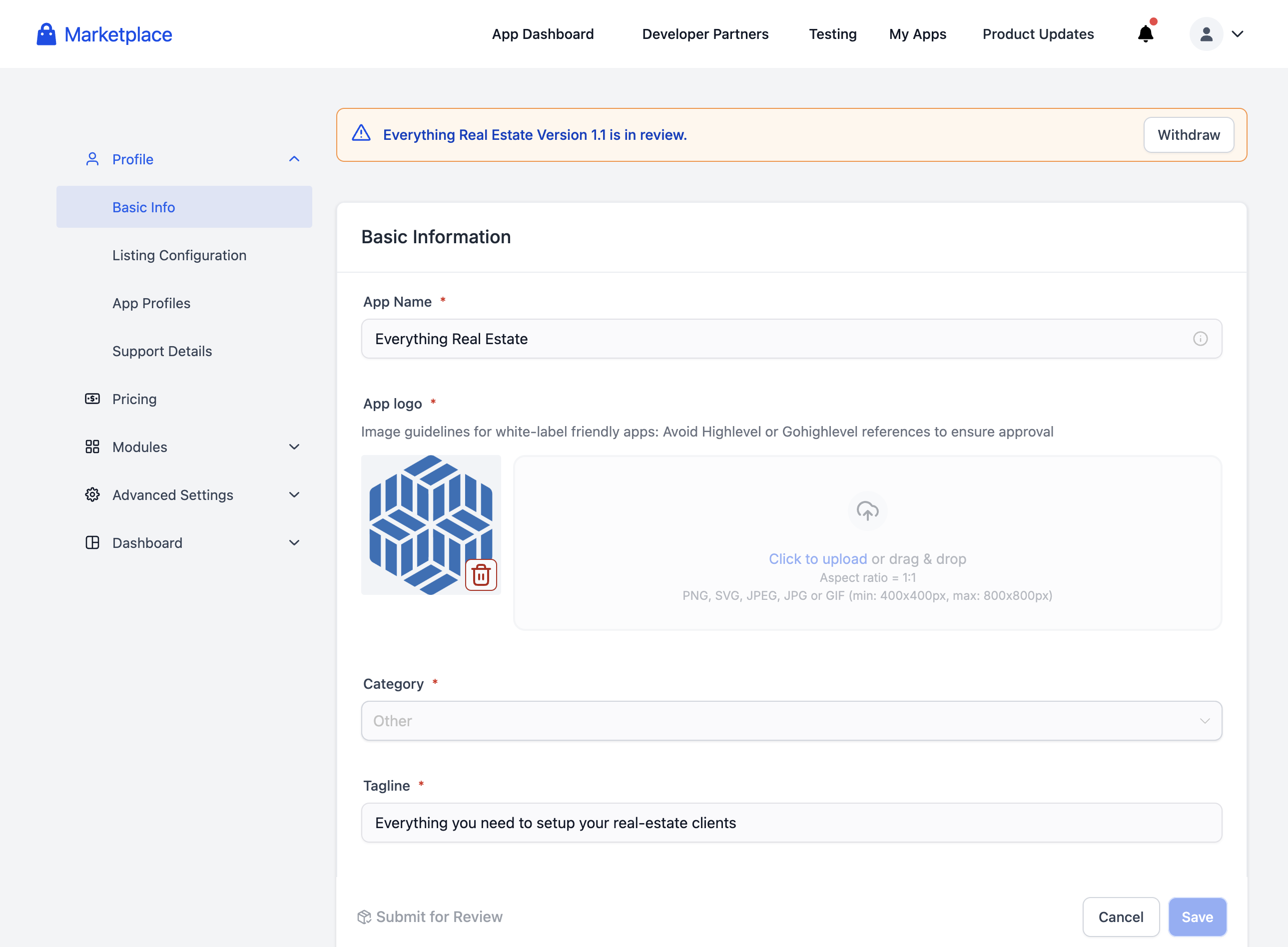Click the Cancel button
This screenshot has height=947, width=1288.
[x=1121, y=917]
